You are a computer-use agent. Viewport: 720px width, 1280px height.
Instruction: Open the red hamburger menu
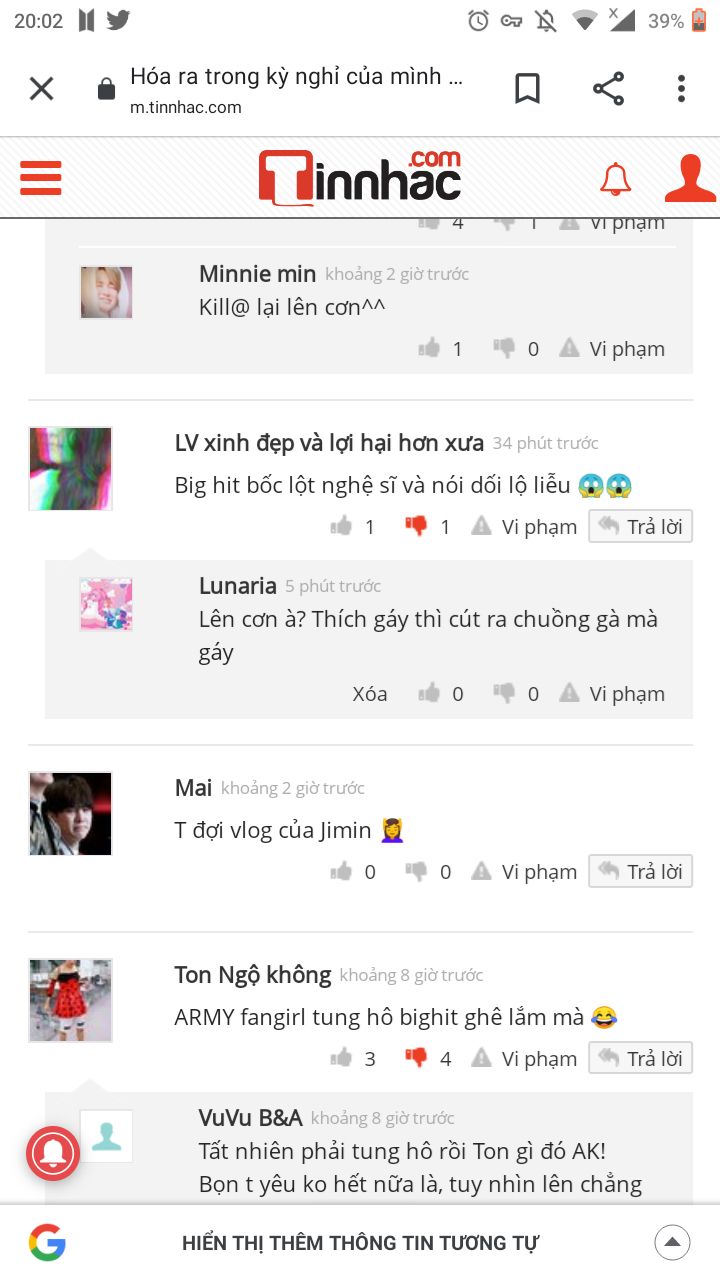pos(41,178)
